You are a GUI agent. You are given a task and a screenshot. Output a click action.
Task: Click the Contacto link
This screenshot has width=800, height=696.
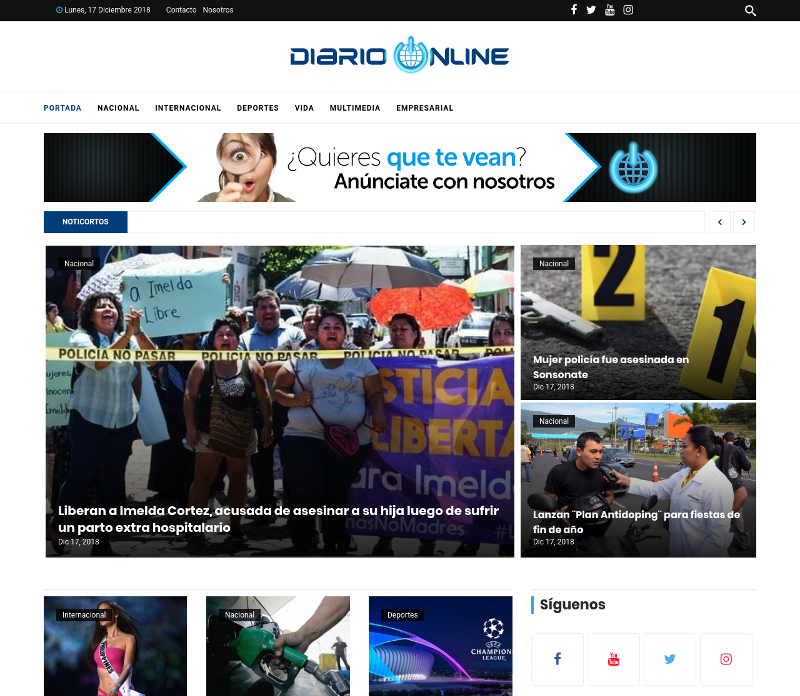pos(181,10)
